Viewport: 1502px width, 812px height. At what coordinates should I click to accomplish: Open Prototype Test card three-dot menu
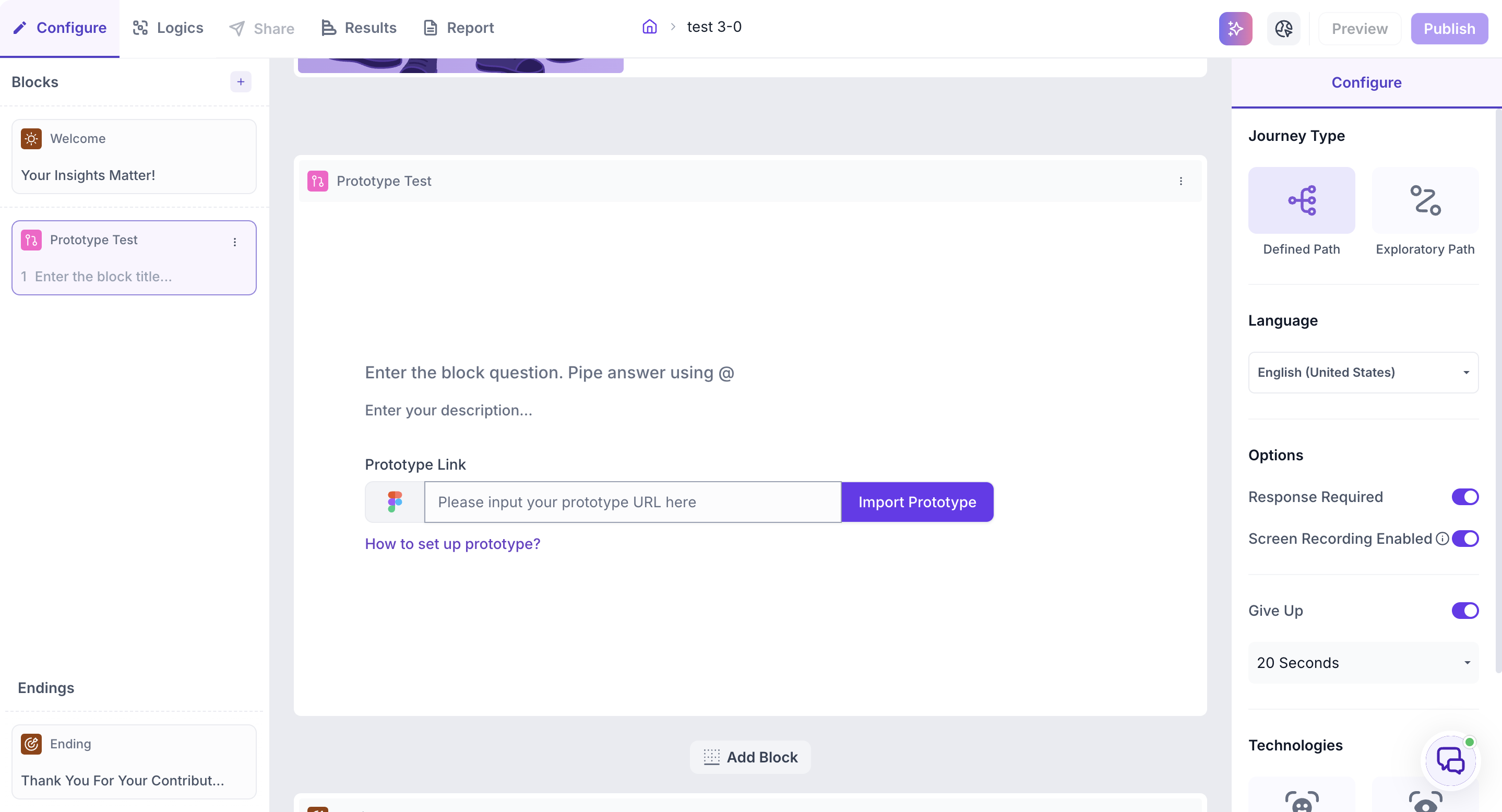[1181, 181]
